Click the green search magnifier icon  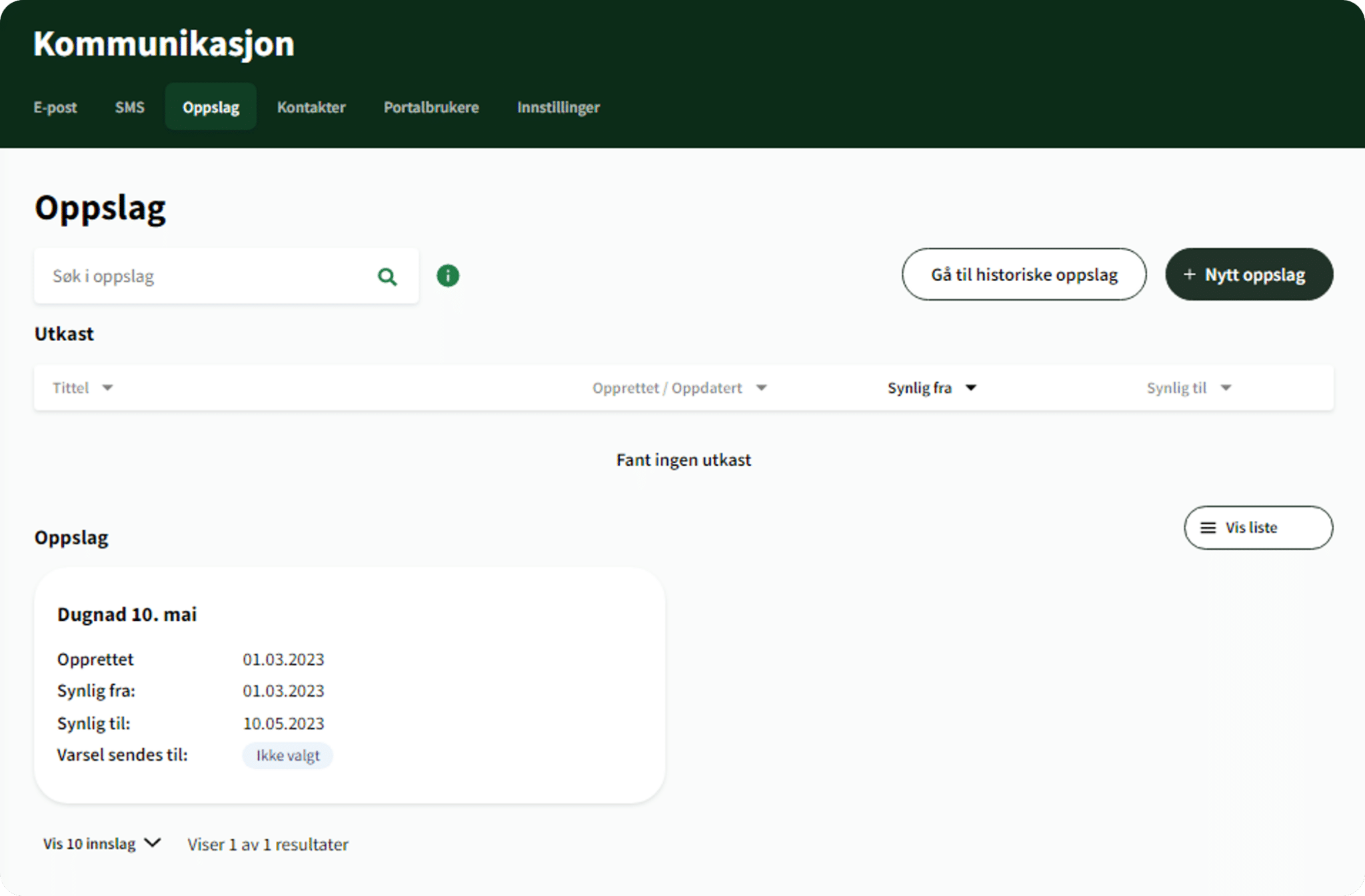pyautogui.click(x=387, y=276)
